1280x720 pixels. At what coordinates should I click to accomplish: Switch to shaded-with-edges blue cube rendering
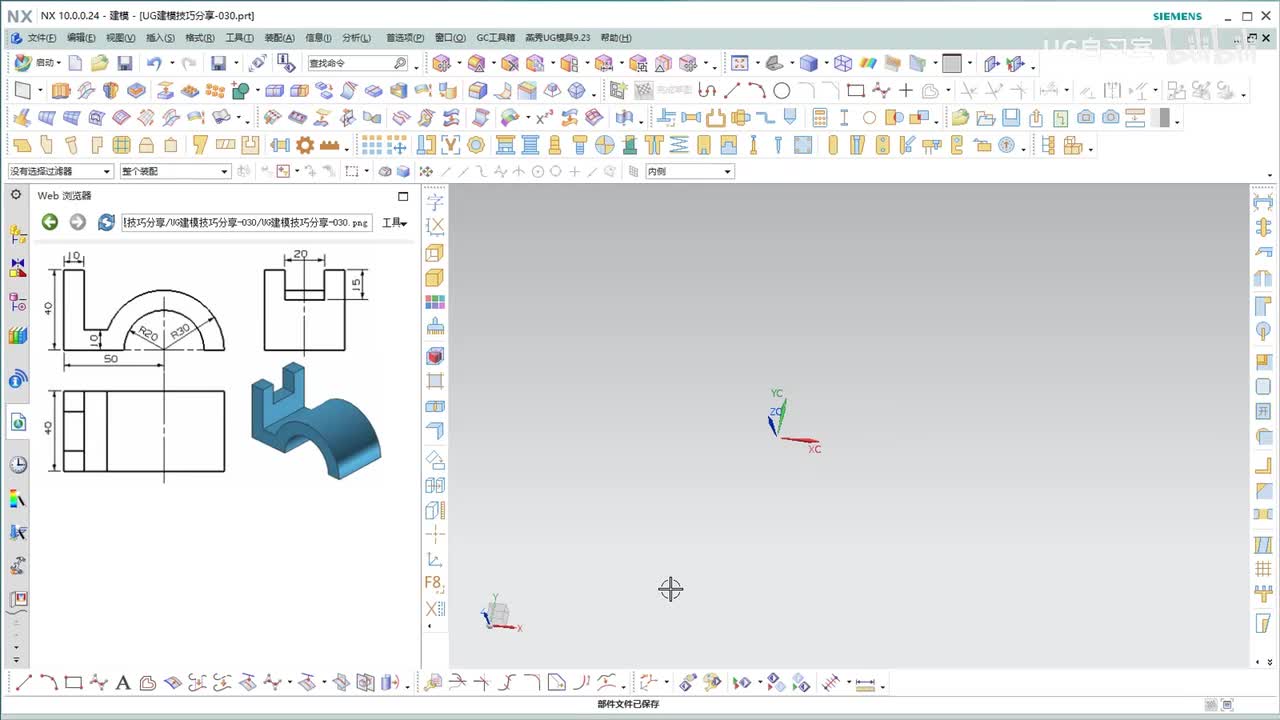(808, 64)
